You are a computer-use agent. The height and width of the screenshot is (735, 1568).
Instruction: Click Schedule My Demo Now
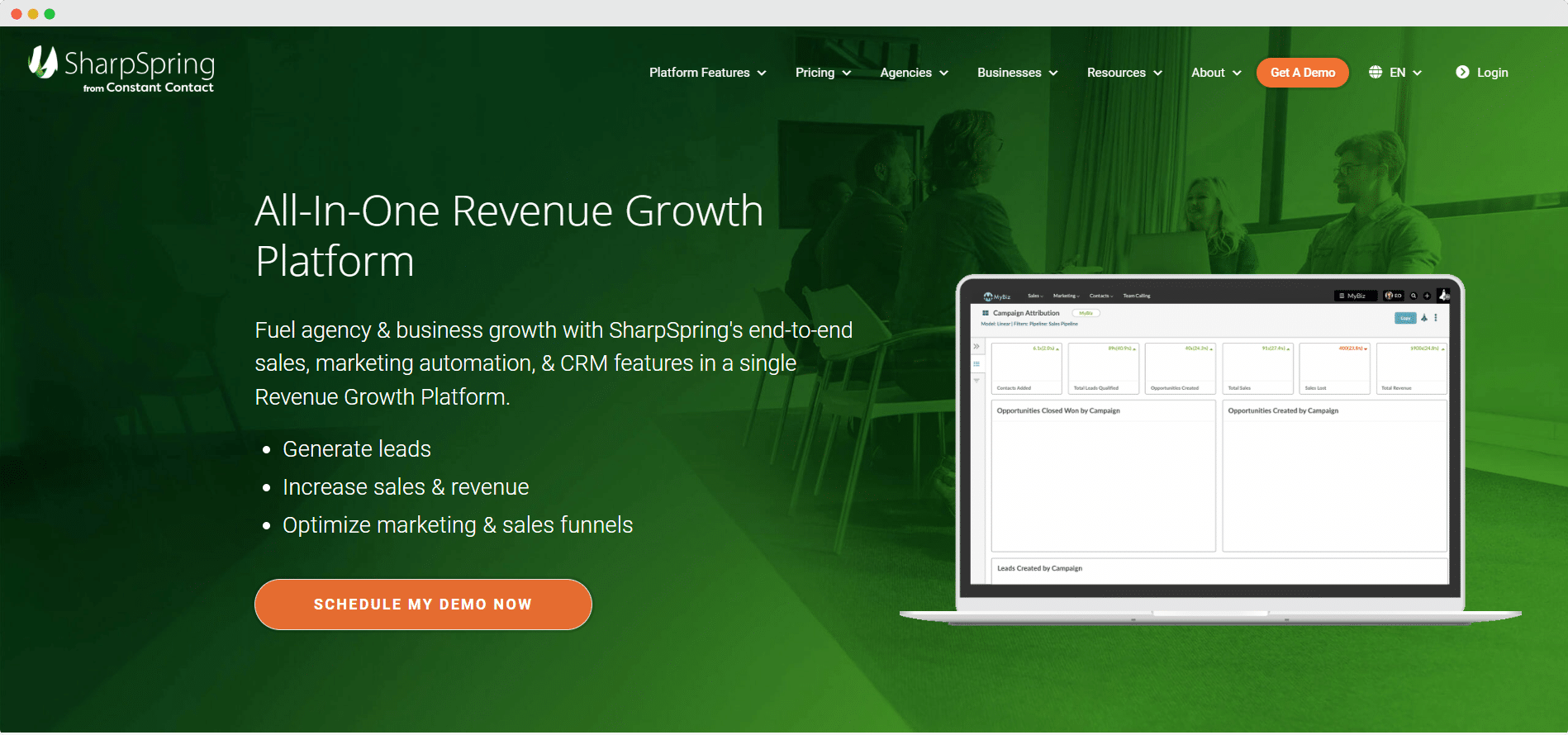click(x=423, y=605)
